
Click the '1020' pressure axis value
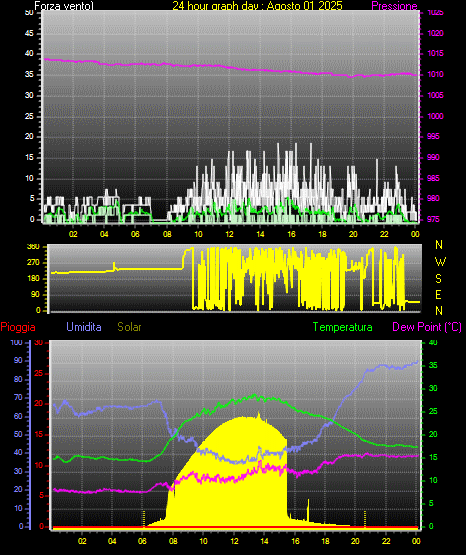click(x=435, y=33)
